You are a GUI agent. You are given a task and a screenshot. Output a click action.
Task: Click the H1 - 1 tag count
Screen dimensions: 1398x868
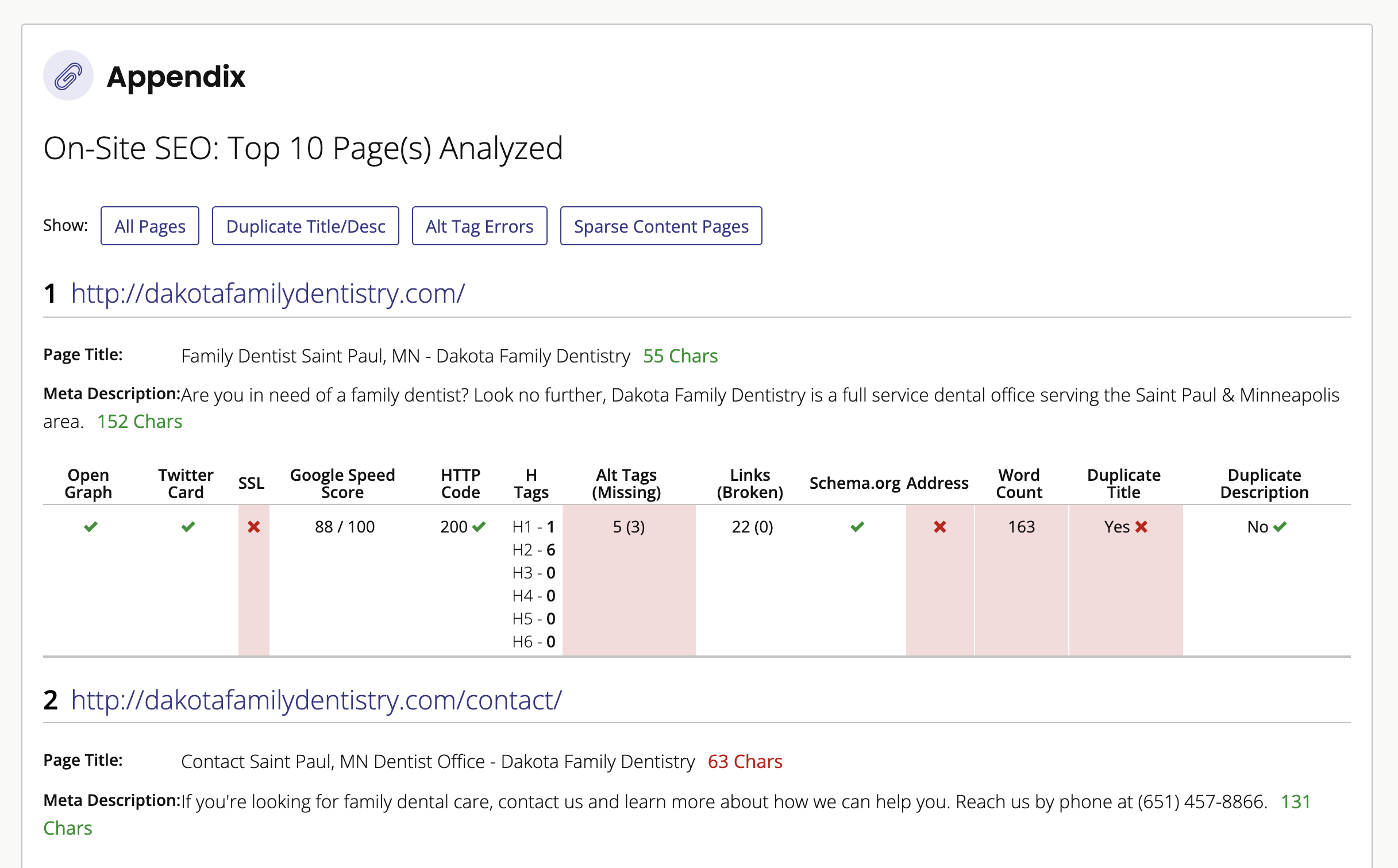pos(534,527)
